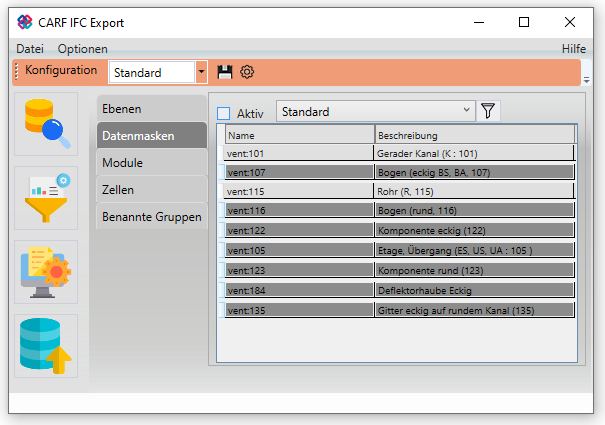The height and width of the screenshot is (425, 605).
Task: Click the Bogen (eckig BS, BA, 107) cell
Action: [x=475, y=172]
